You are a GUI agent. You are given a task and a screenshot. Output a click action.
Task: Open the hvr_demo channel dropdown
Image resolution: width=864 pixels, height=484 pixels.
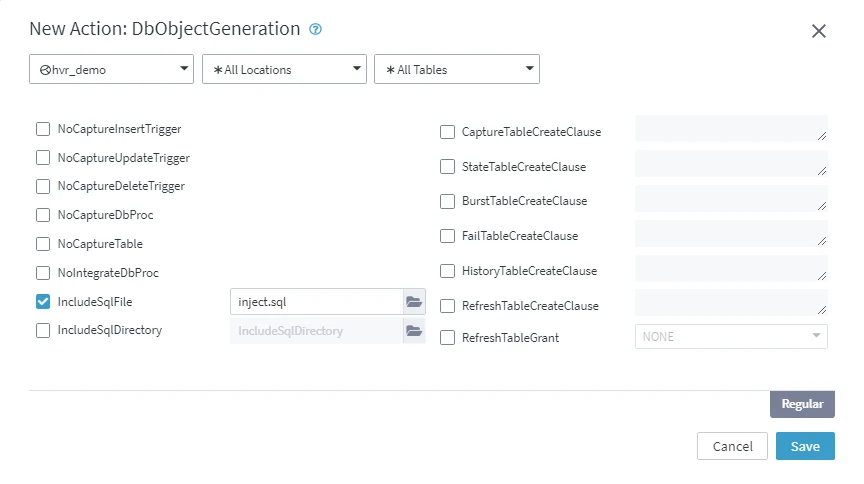coord(111,69)
